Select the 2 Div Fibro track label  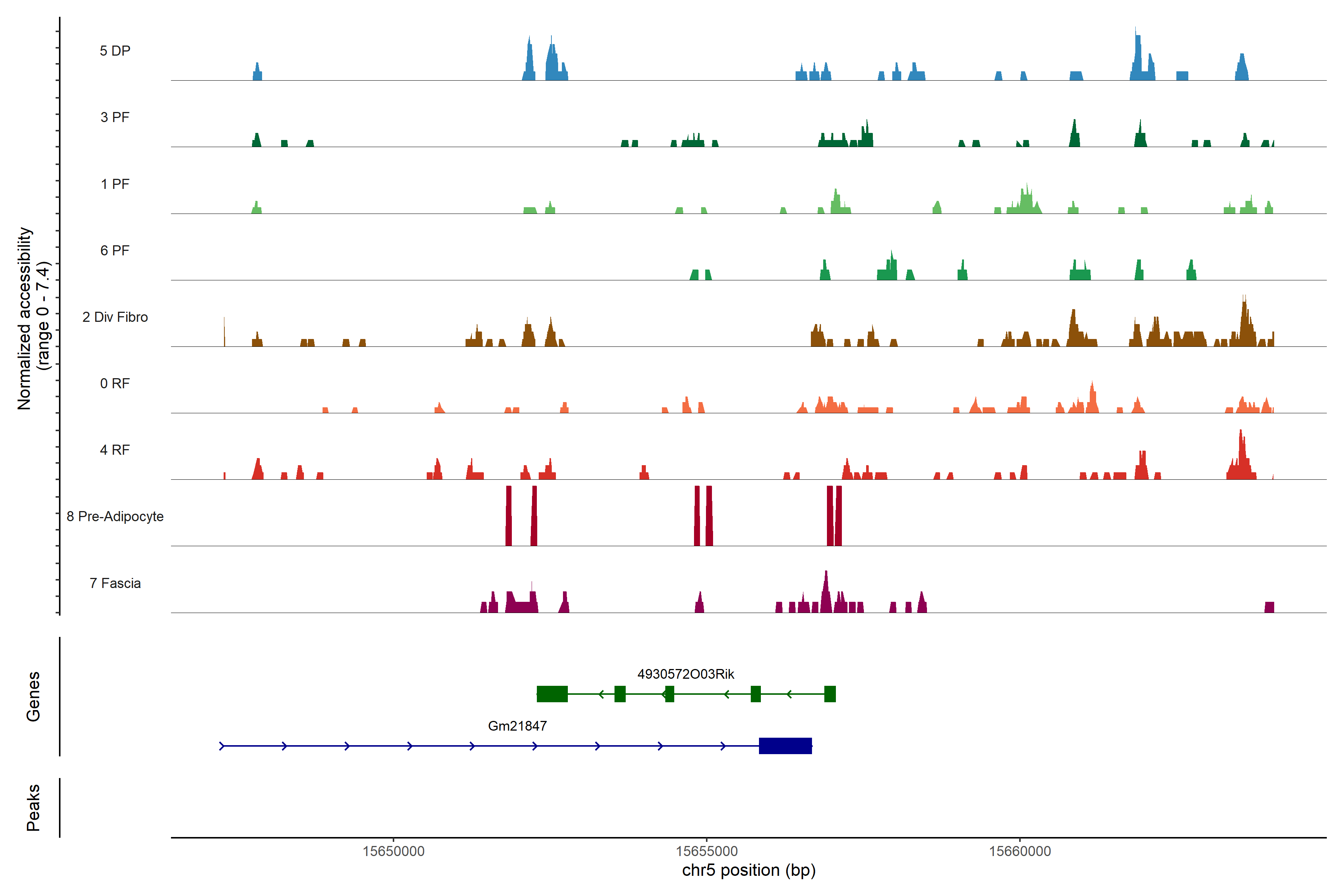[x=115, y=317]
